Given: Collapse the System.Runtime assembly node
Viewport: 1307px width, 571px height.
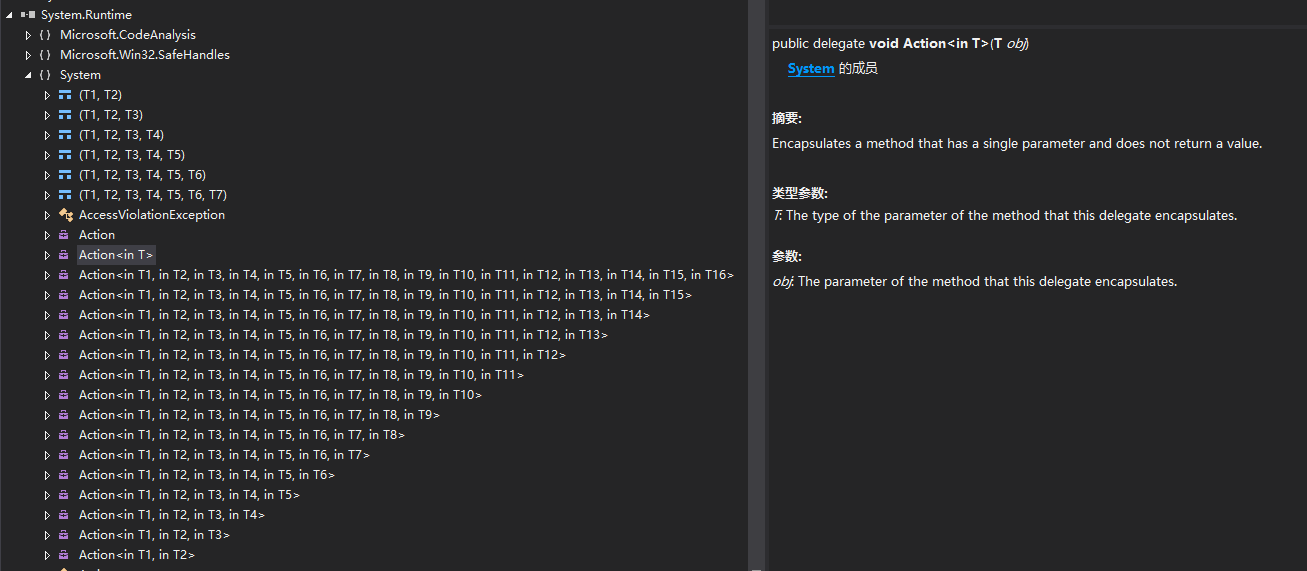Looking at the screenshot, I should coord(9,15).
